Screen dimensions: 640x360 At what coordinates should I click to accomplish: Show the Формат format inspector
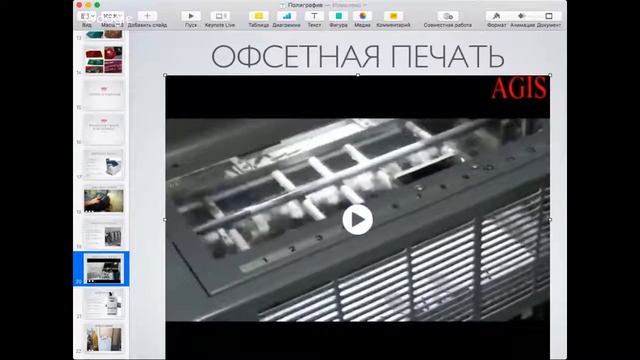(x=496, y=16)
